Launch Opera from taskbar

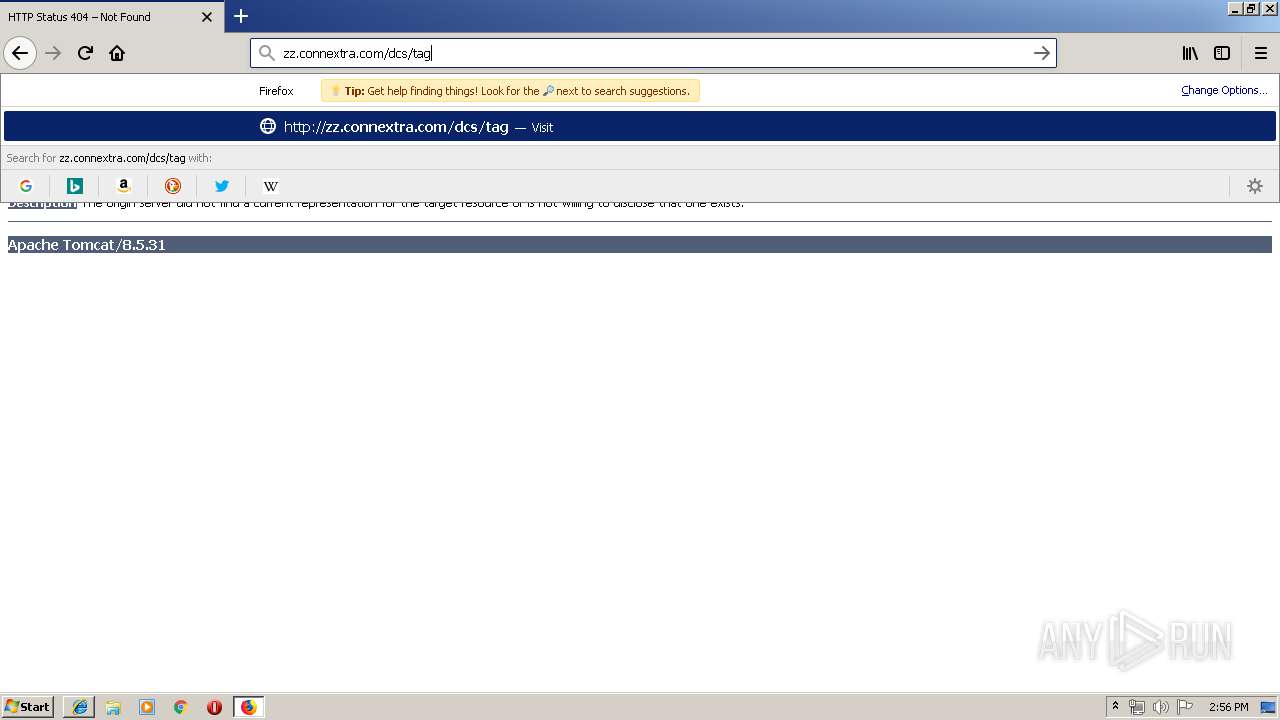pyautogui.click(x=214, y=707)
